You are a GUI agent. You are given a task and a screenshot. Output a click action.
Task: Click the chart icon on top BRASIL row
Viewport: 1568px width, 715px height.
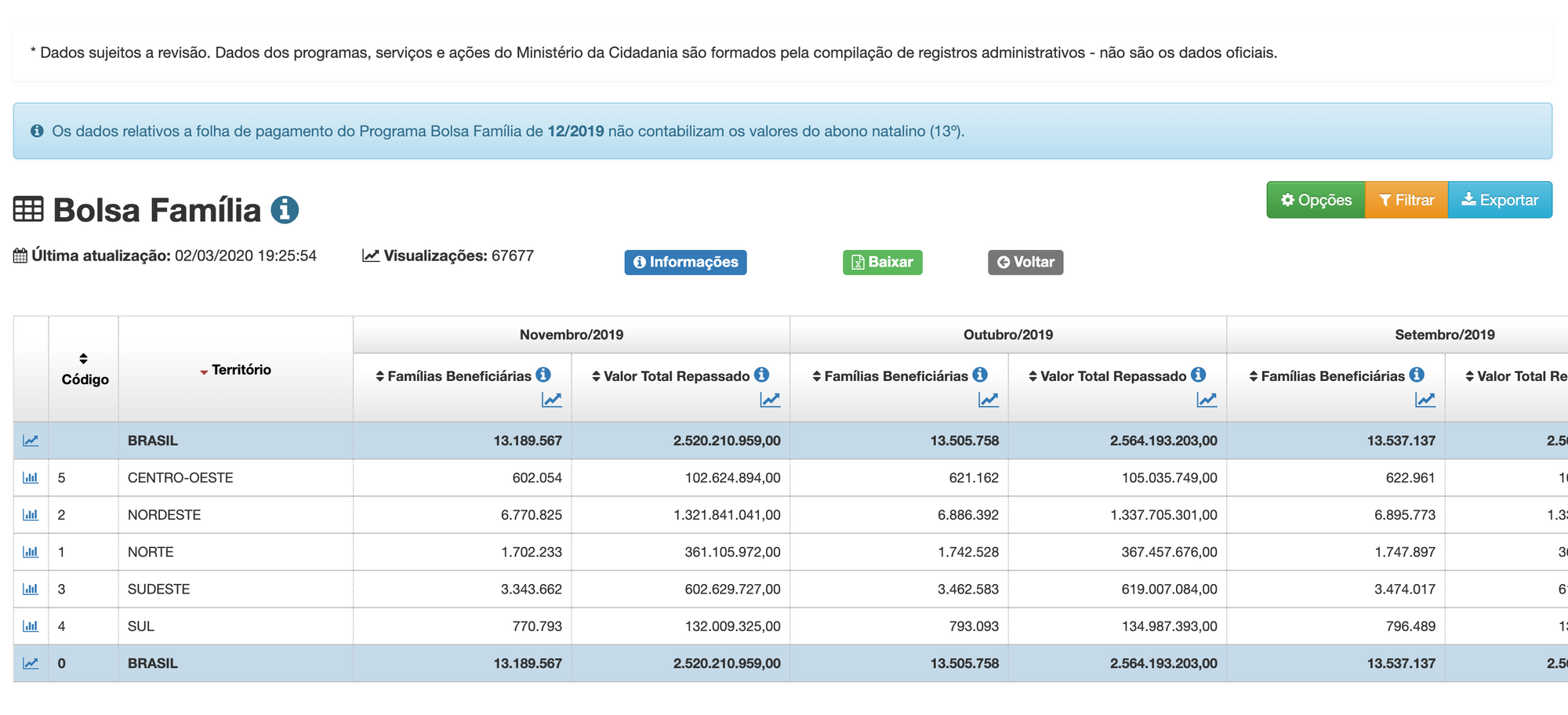(x=31, y=441)
